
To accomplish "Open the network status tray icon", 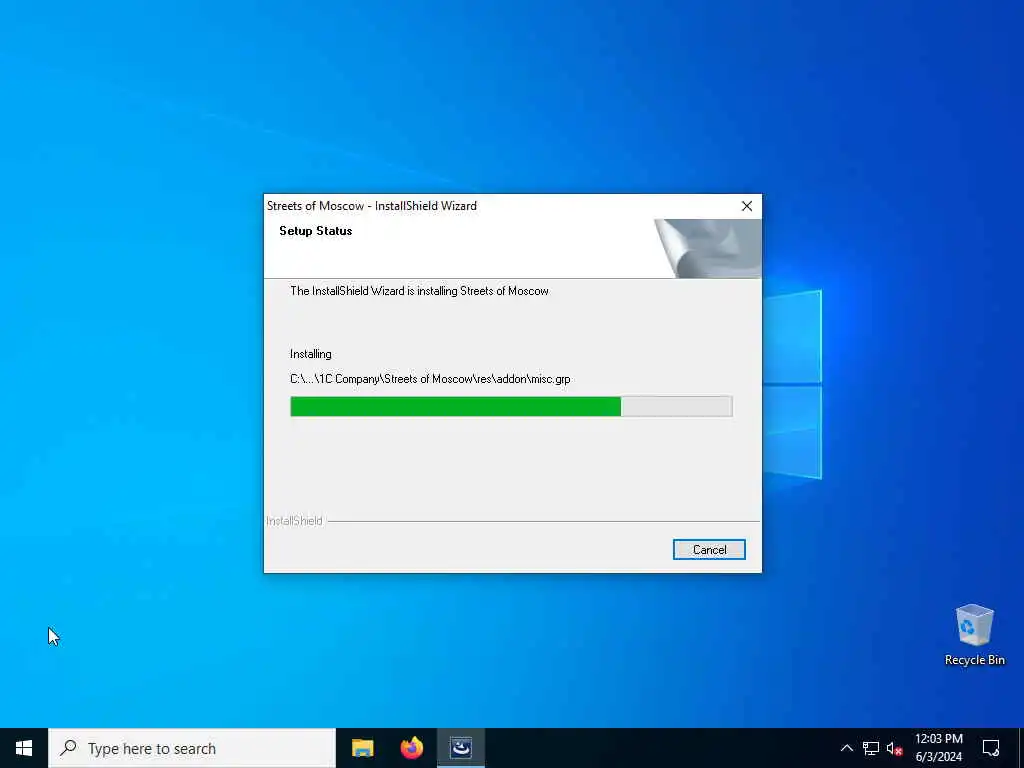I will tap(871, 748).
